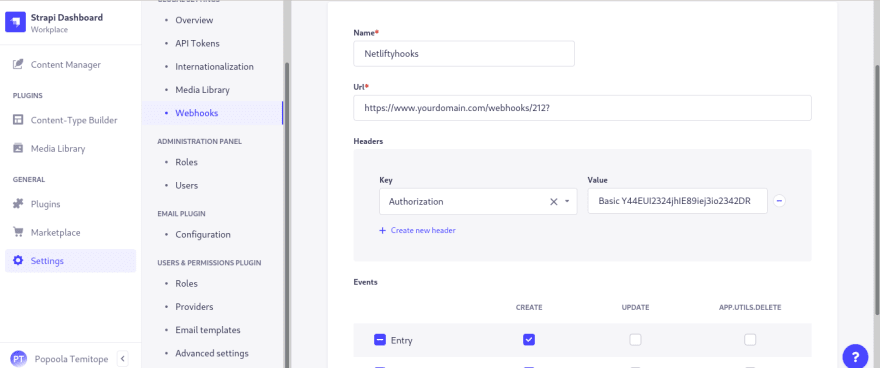Click the Authorization key combo box
This screenshot has width=880, height=368.
[478, 201]
